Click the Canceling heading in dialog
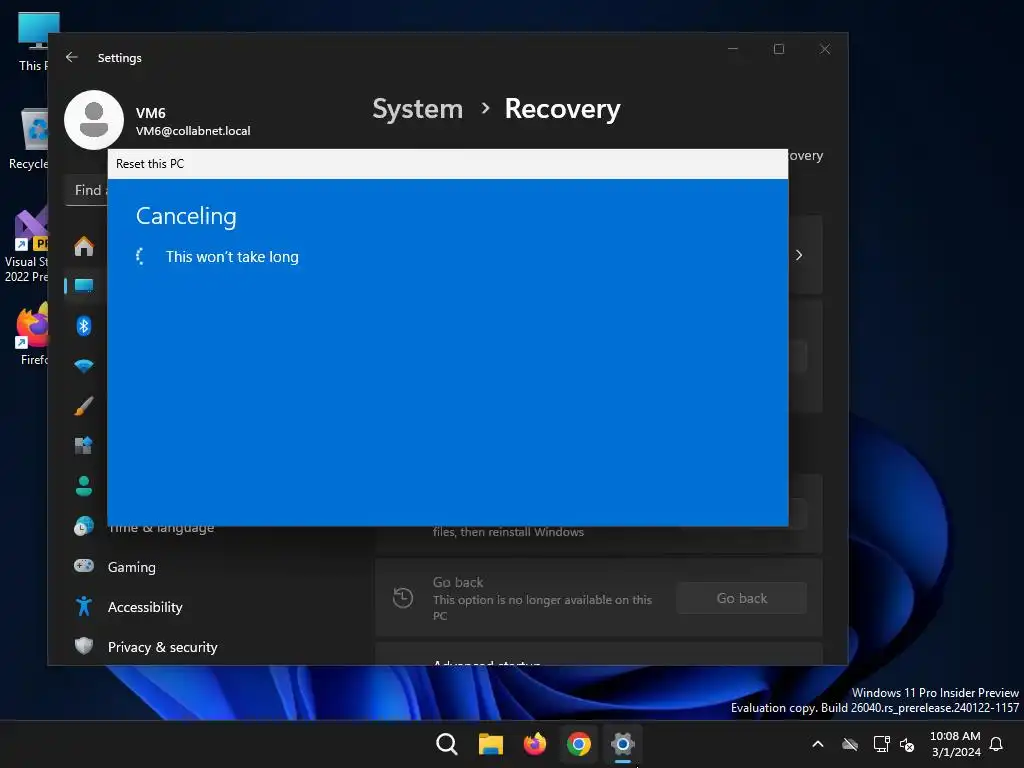 (x=186, y=216)
